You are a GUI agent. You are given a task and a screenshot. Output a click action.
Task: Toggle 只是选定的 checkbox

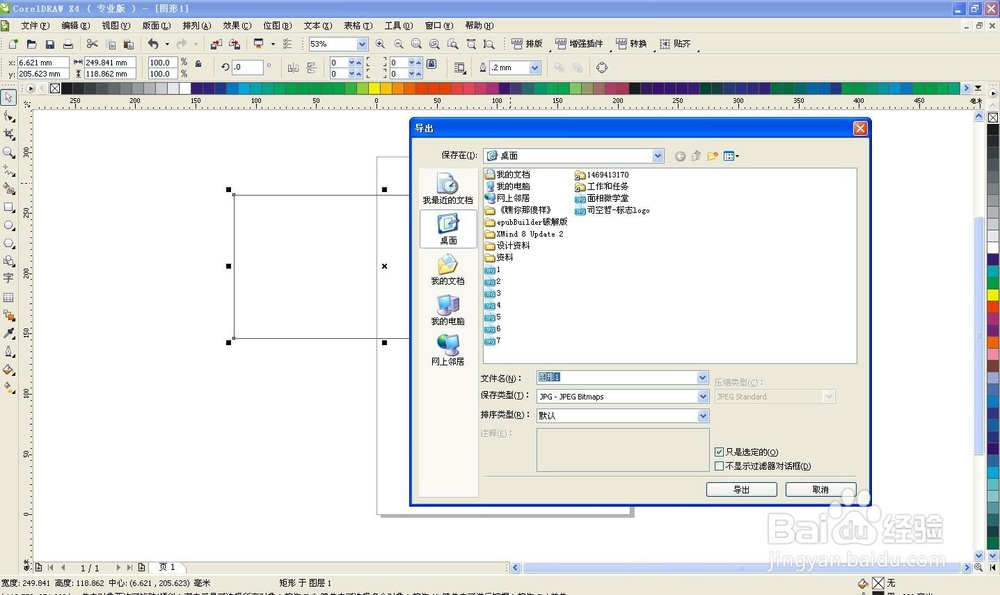719,452
